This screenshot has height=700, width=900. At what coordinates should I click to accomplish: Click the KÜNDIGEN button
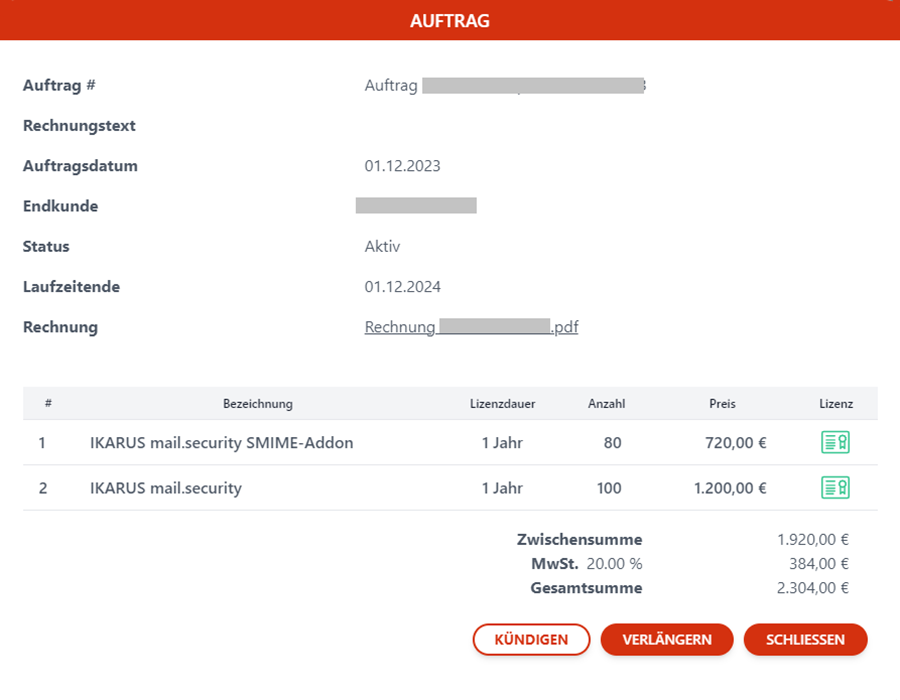point(532,639)
